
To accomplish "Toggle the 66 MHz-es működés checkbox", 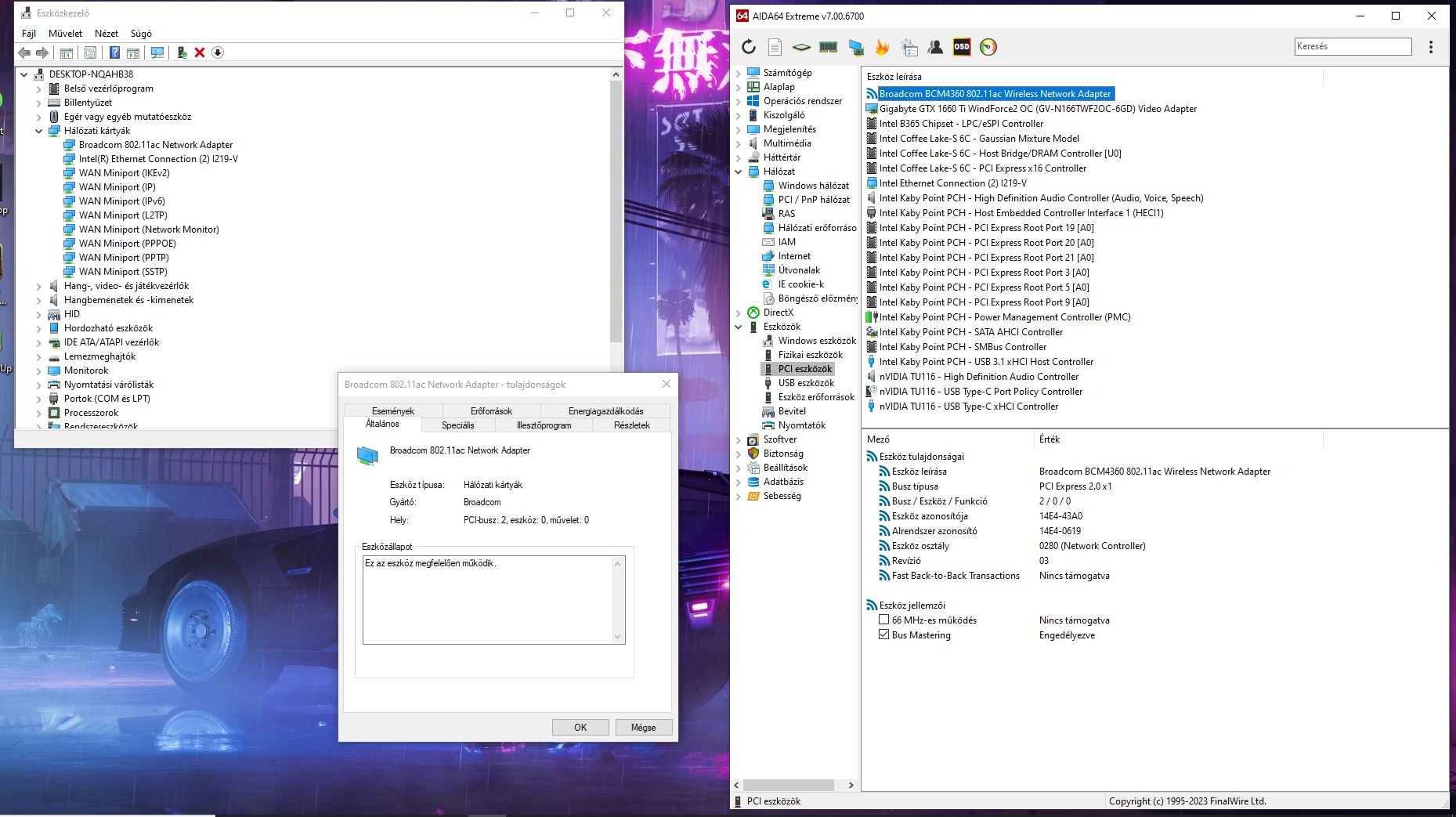I will tap(884, 620).
